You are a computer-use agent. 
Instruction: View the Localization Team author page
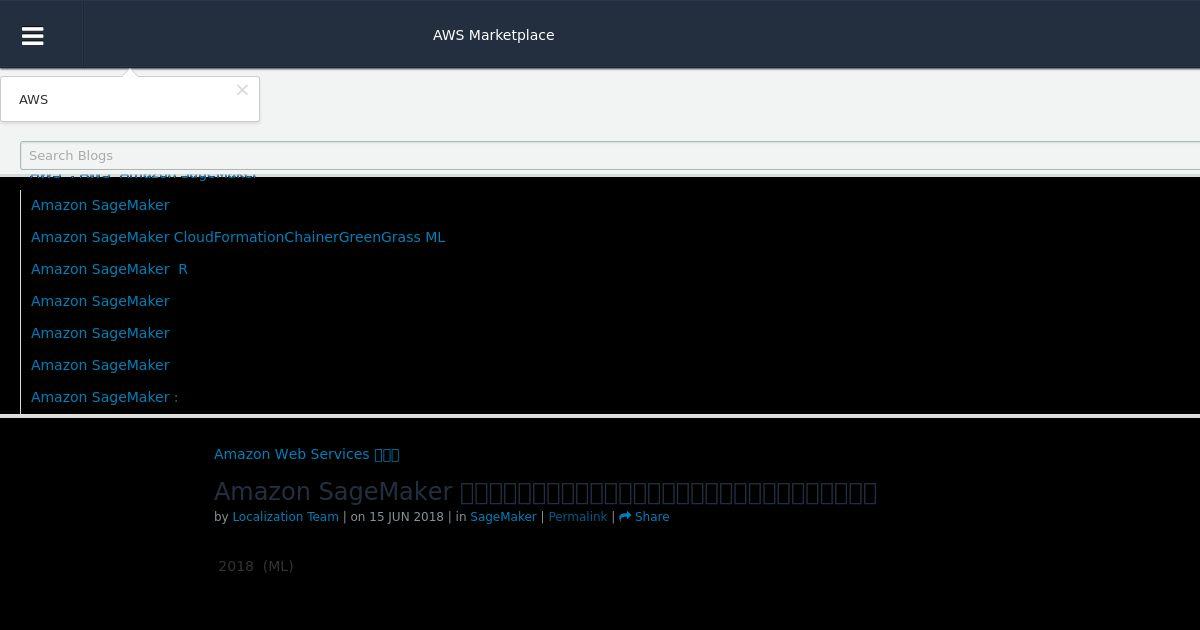point(285,517)
